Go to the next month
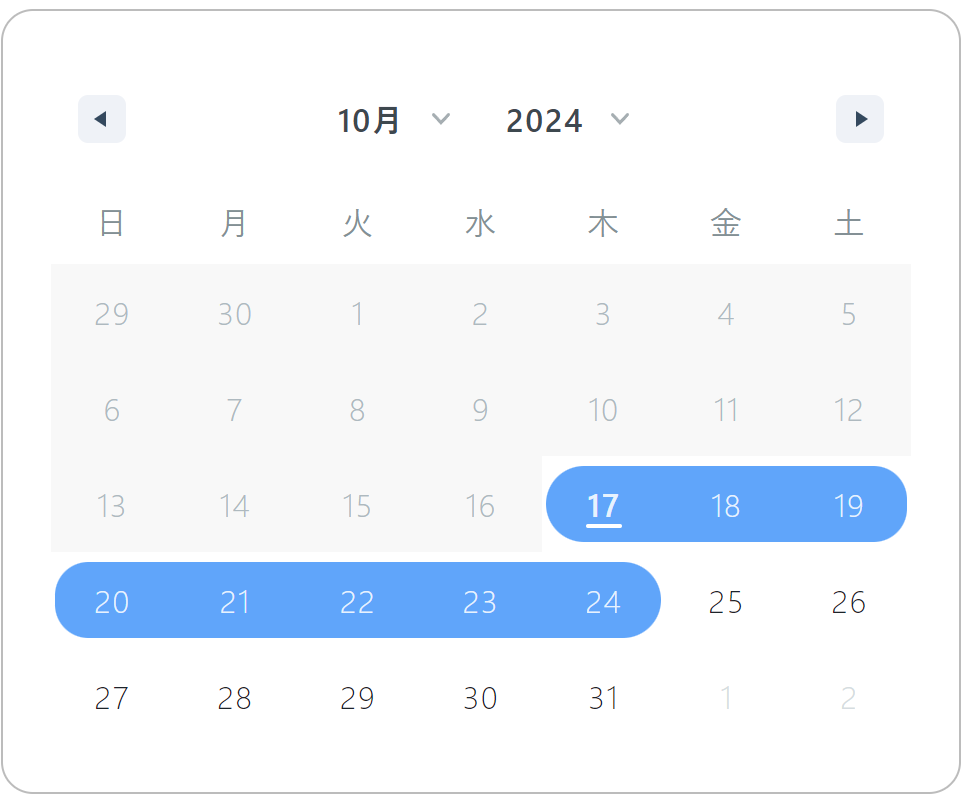The width and height of the screenshot is (962, 803). pos(860,119)
